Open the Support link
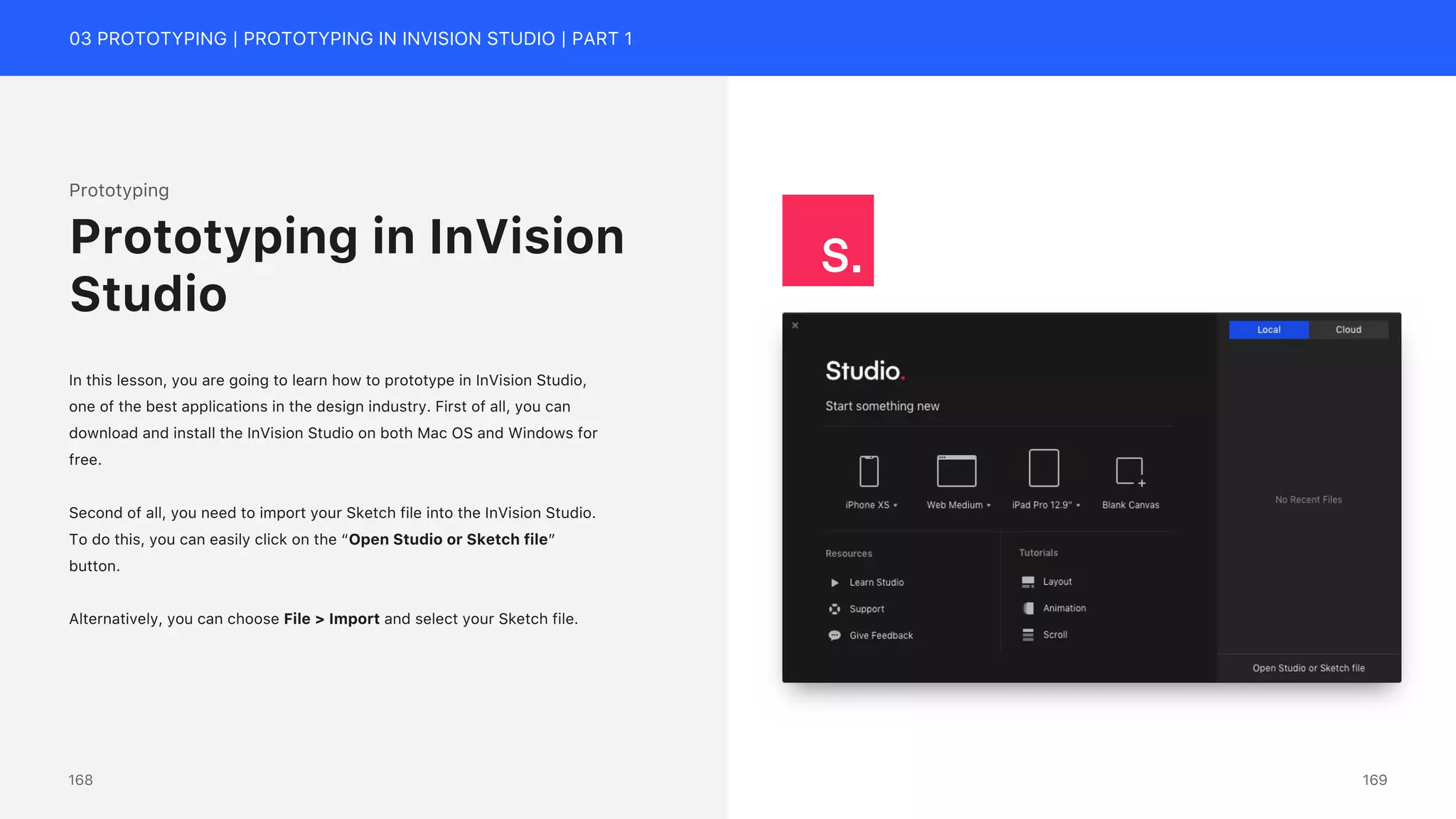 pyautogui.click(x=867, y=609)
